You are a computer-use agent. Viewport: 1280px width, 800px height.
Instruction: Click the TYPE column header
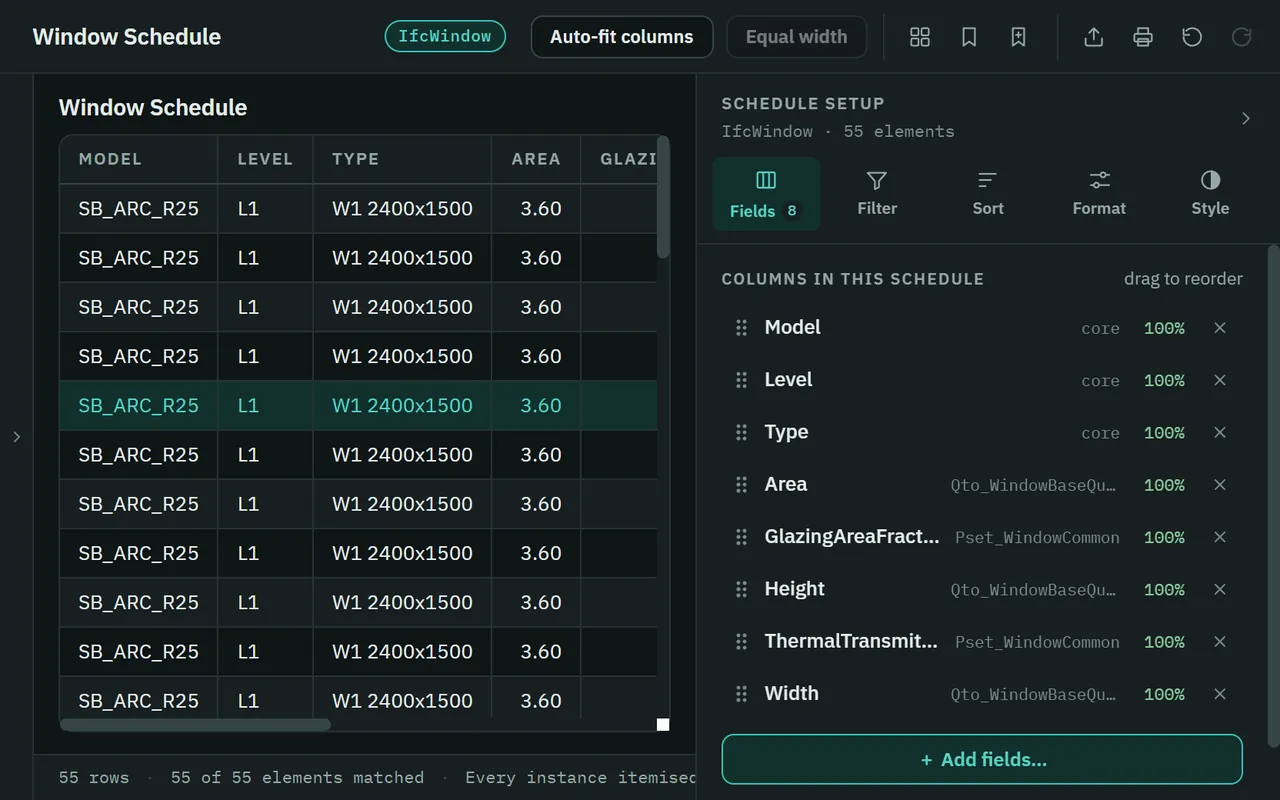coord(402,159)
